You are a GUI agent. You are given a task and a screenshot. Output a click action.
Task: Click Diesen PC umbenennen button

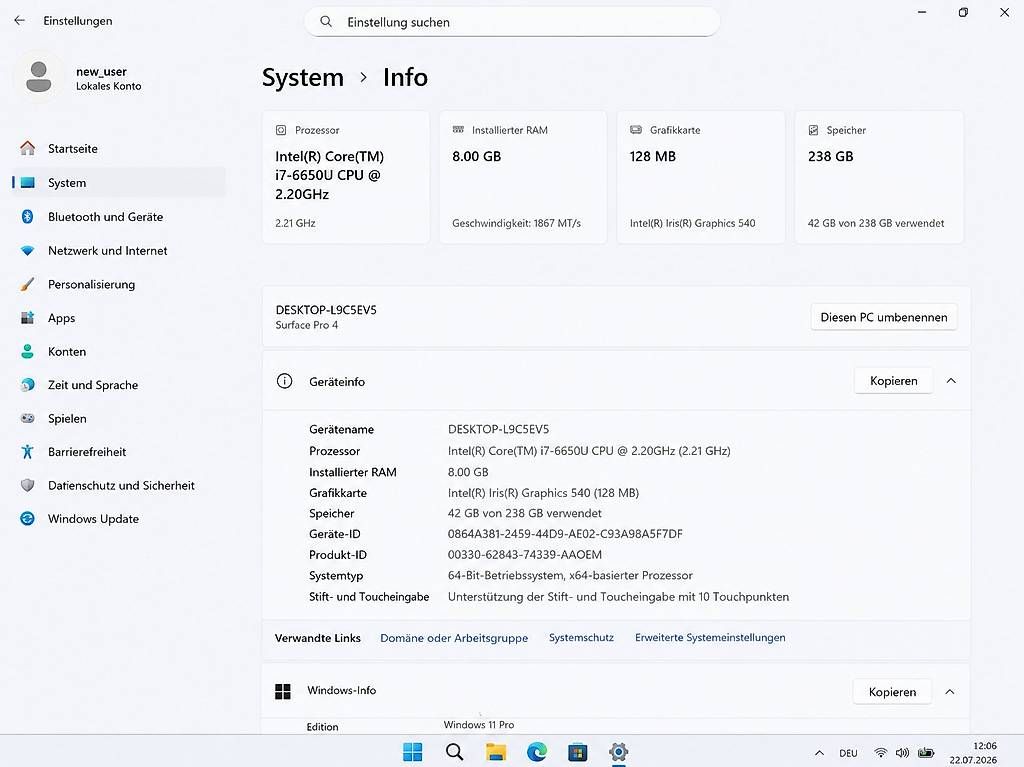[884, 317]
